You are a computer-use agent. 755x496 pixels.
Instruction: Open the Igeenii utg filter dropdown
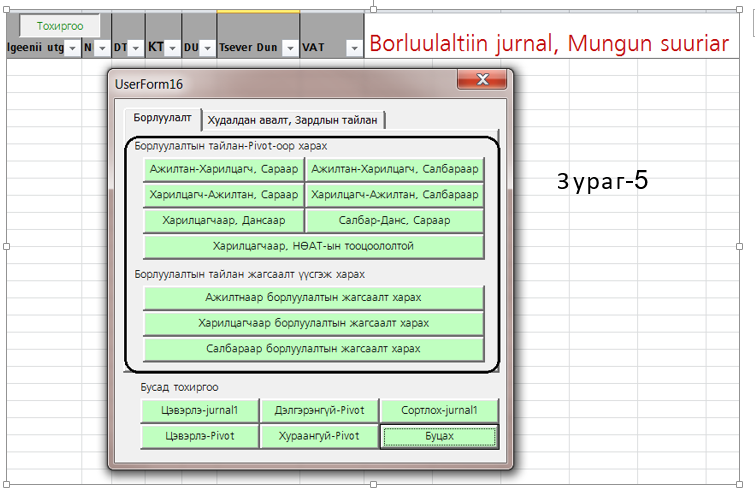[x=71, y=48]
